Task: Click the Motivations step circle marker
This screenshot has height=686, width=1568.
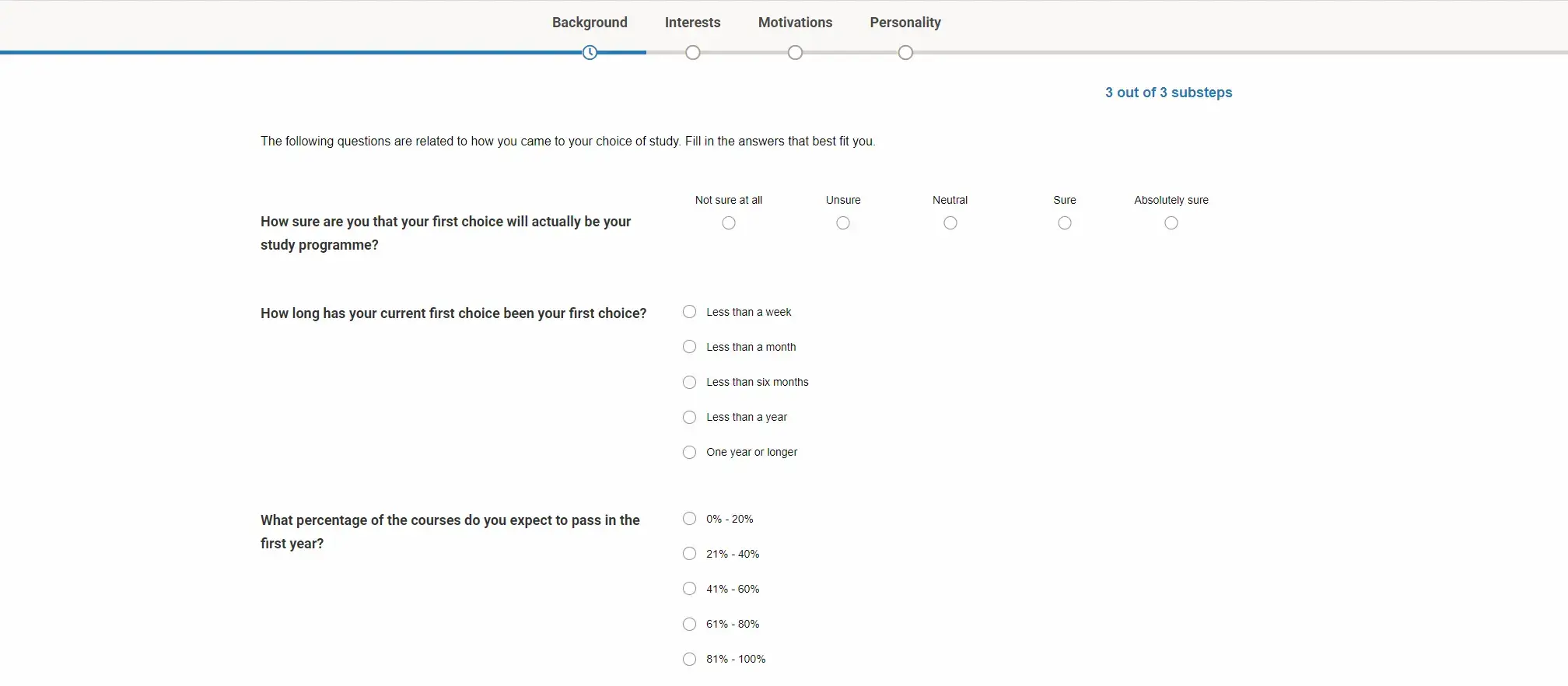Action: pos(795,53)
